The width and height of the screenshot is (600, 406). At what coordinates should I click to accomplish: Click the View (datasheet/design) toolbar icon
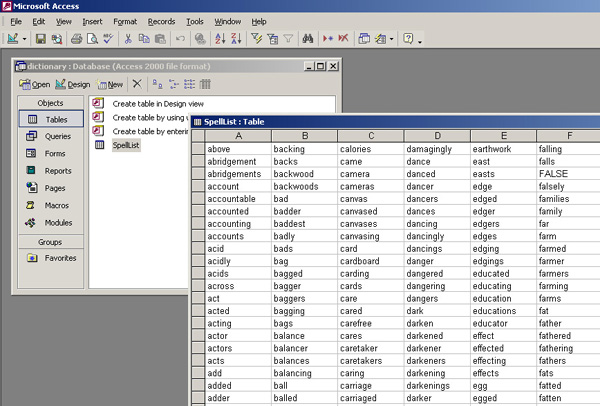click(x=13, y=39)
